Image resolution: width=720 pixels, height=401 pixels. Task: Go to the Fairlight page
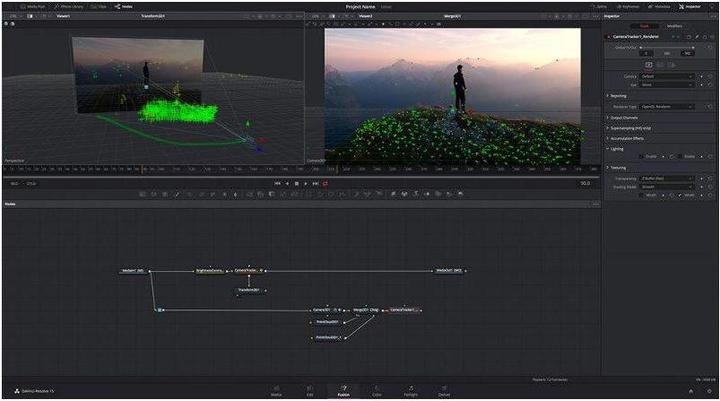[x=411, y=391]
